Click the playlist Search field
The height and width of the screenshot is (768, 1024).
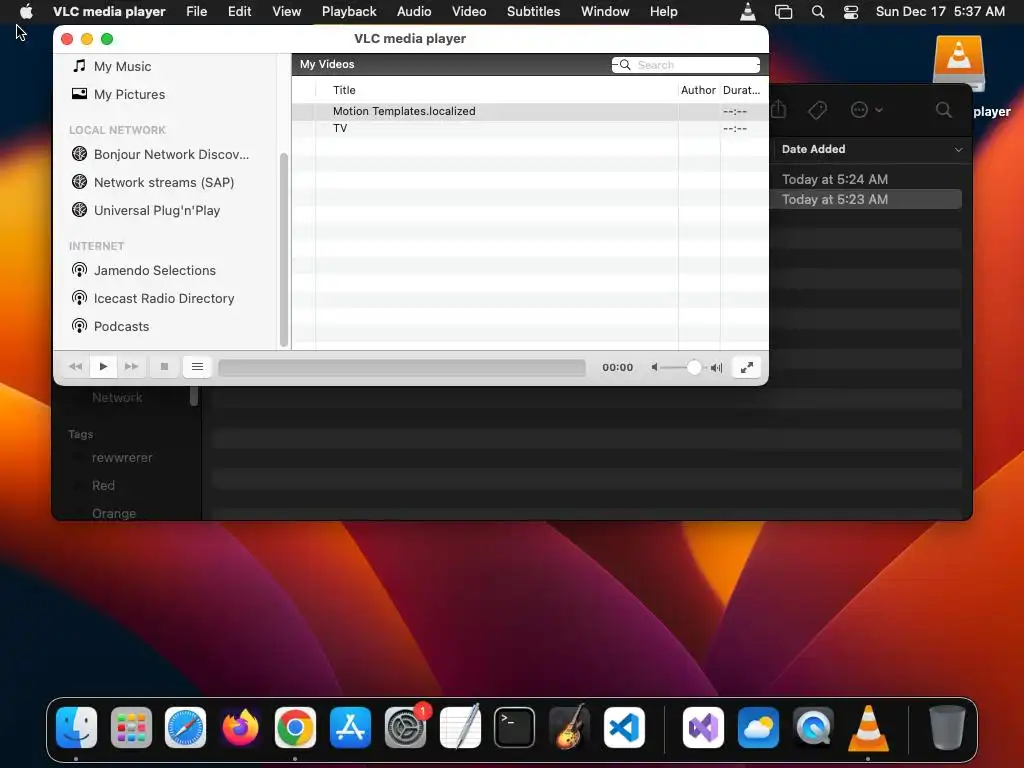point(686,65)
